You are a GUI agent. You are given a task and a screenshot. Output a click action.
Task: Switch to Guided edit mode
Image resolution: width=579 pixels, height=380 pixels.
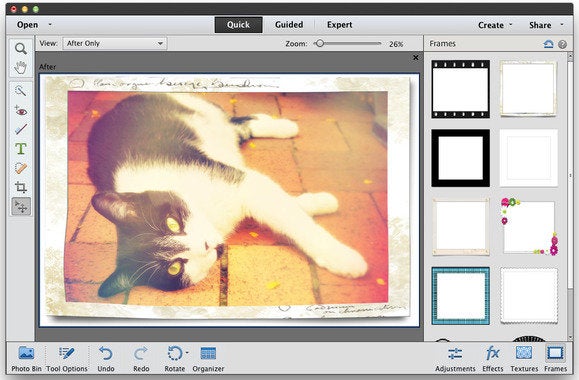click(289, 25)
